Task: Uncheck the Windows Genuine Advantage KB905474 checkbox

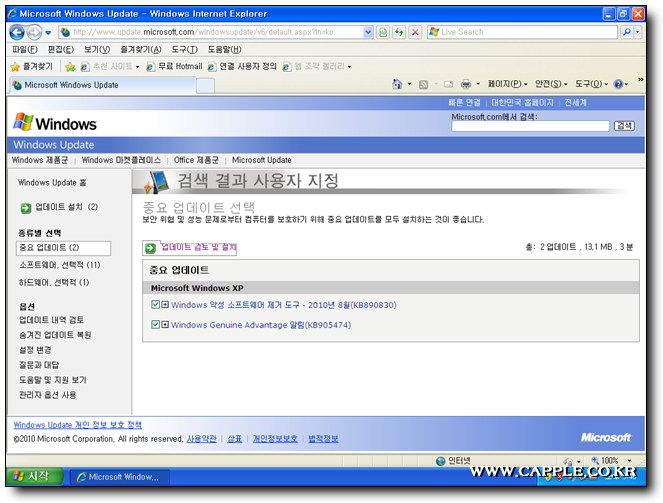Action: click(x=155, y=324)
